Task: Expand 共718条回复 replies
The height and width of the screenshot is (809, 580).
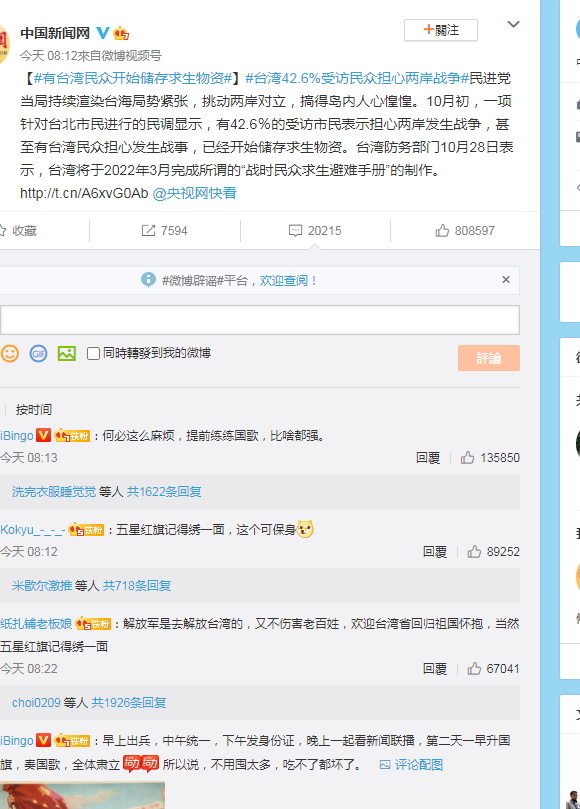Action: click(x=137, y=586)
